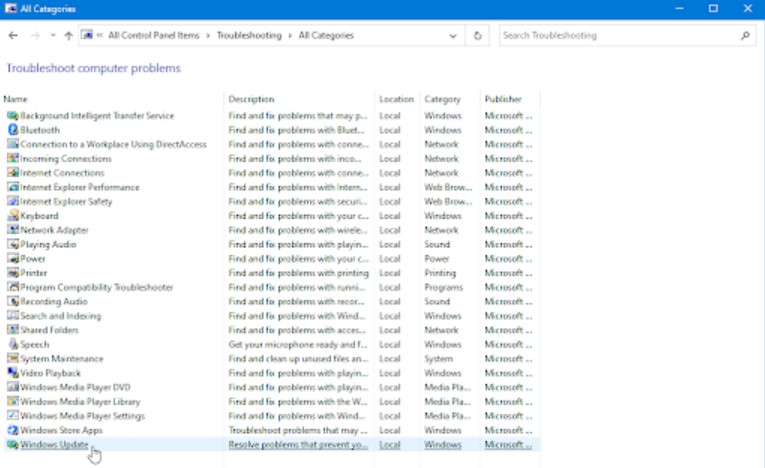Click the Connection to a Workplace icon
Screen dimensions: 765x468
13,144
